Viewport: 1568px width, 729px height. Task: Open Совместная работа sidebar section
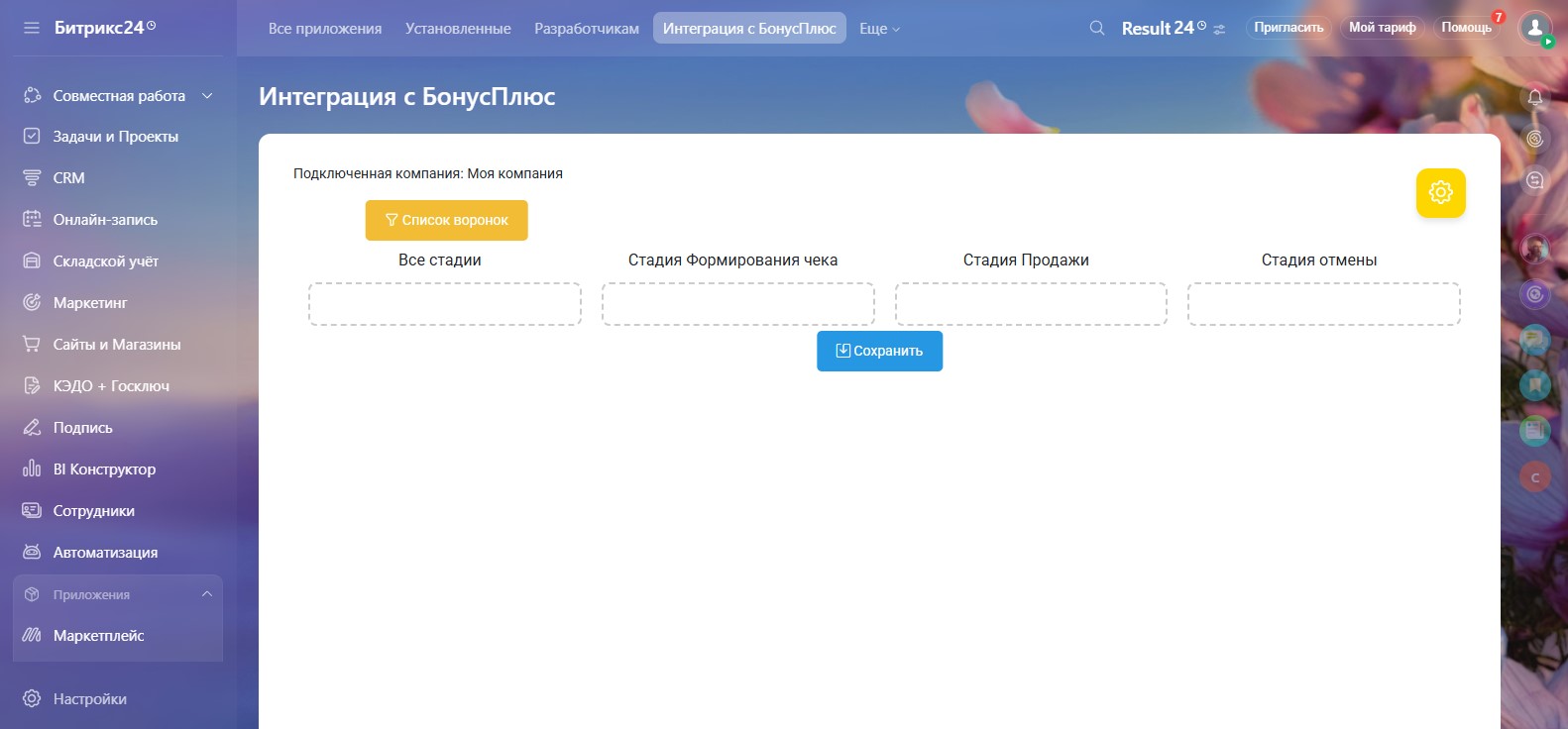point(118,96)
